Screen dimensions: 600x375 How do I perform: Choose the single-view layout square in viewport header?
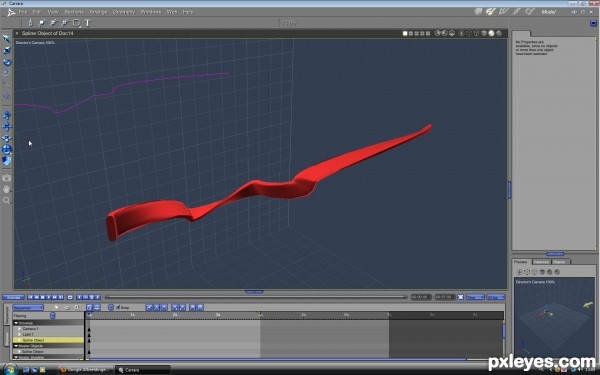405,34
